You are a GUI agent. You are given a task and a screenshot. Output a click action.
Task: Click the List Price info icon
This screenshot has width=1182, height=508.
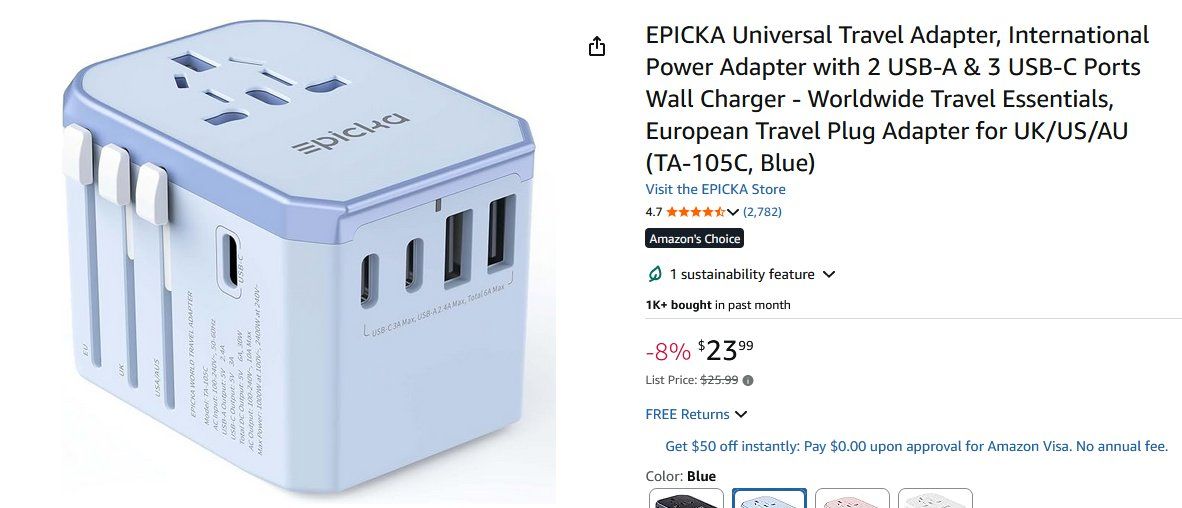click(x=748, y=381)
